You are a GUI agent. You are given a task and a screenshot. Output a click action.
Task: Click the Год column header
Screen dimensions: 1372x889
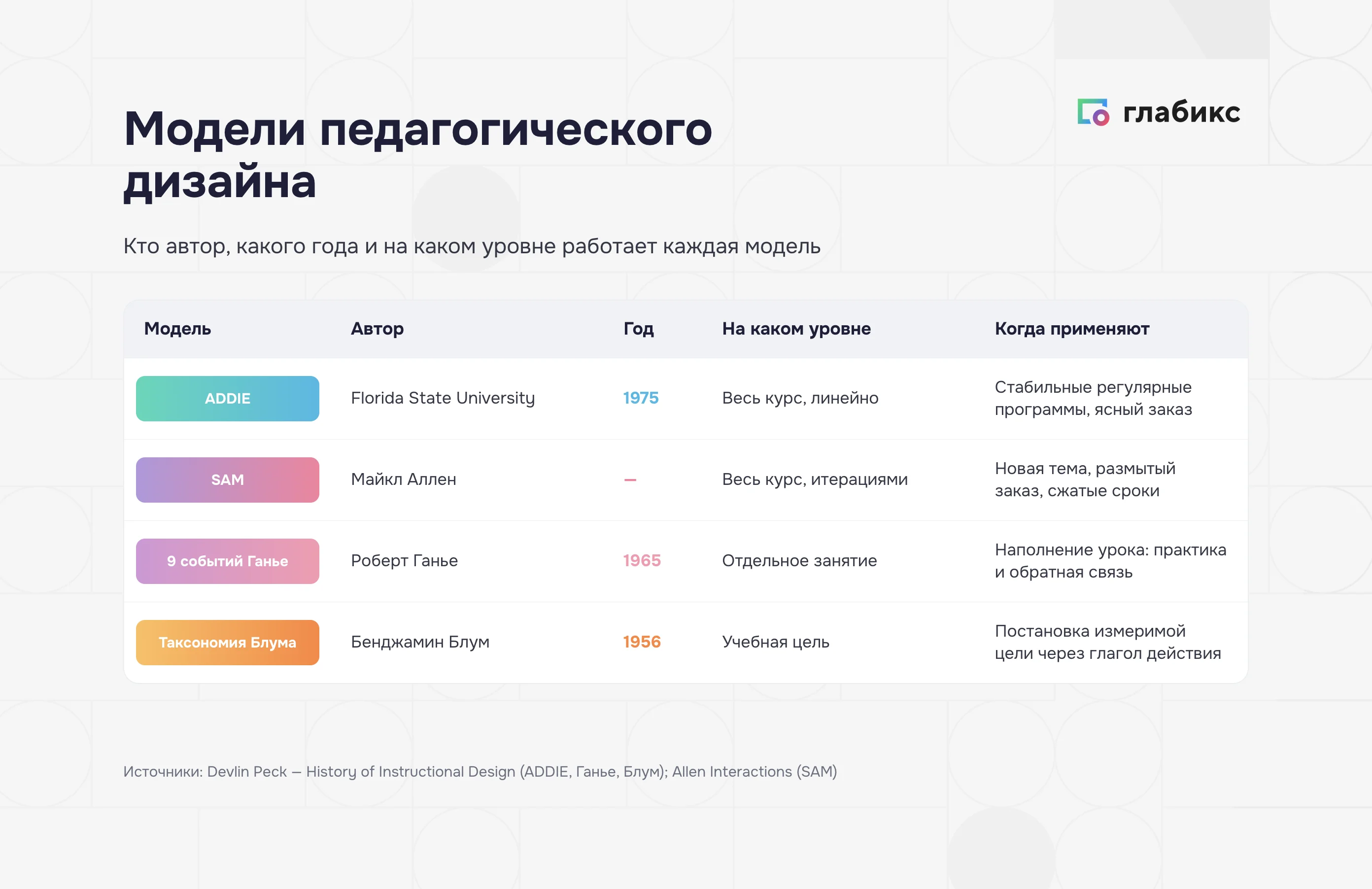click(638, 329)
